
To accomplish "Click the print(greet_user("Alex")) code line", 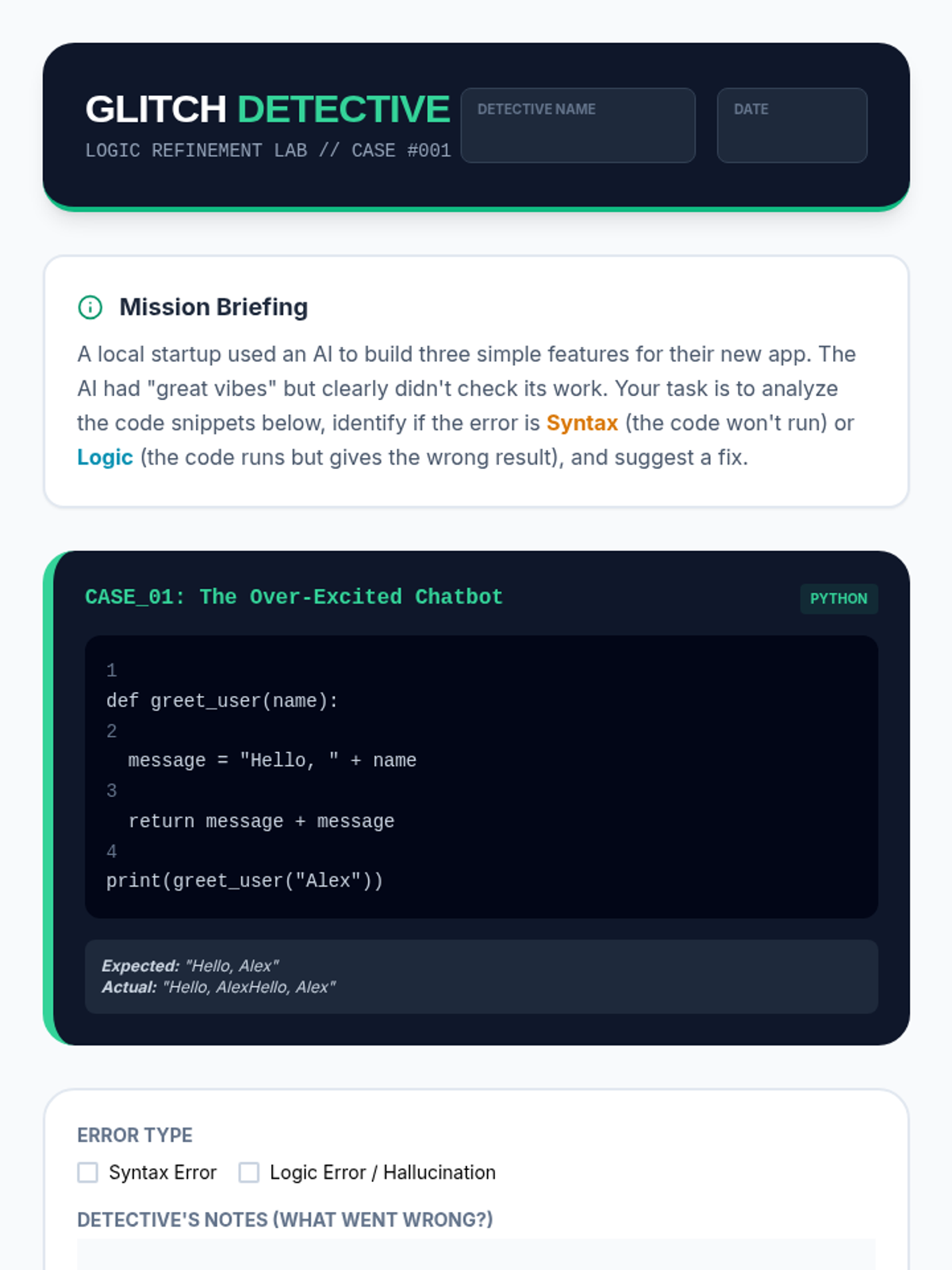I will 244,881.
